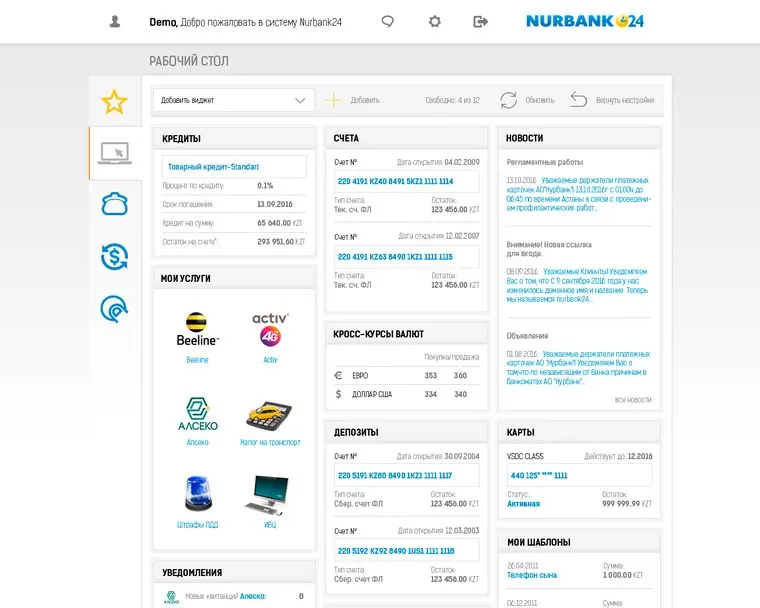This screenshot has height=608, width=760.
Task: Click dollar sell rate 340
Action: [x=460, y=394]
